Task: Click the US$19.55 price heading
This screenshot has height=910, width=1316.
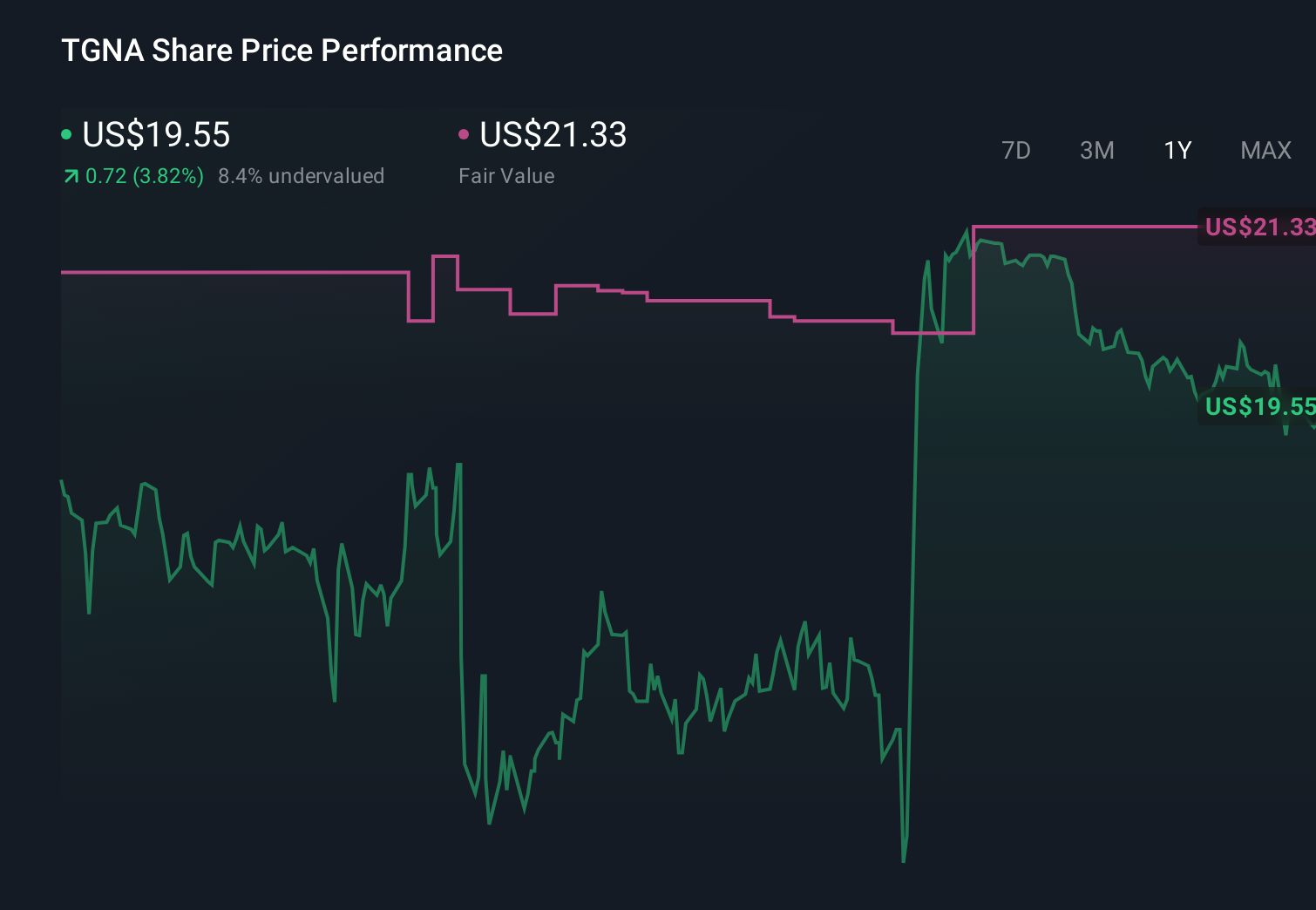Action: [x=155, y=135]
